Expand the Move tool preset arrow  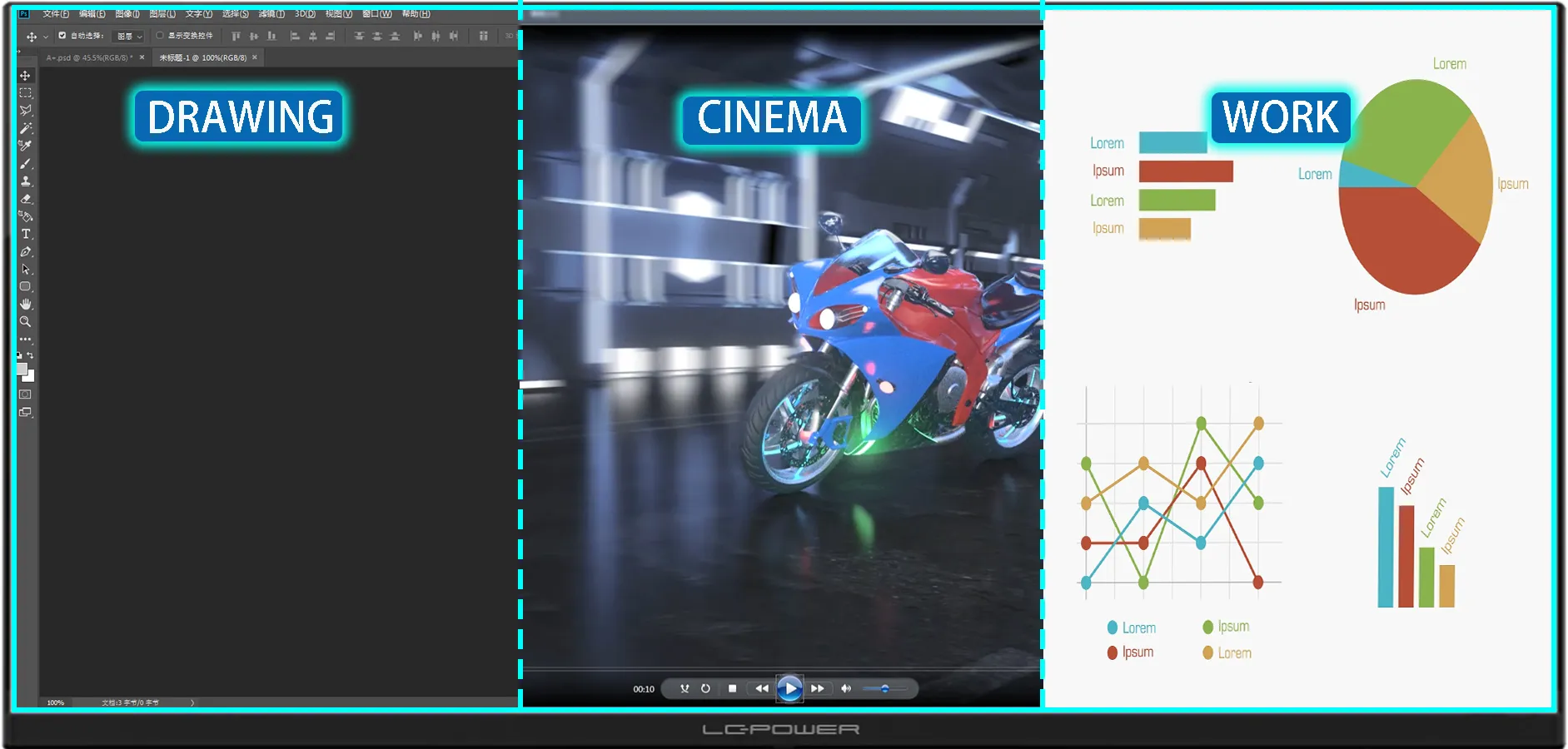pyautogui.click(x=46, y=37)
